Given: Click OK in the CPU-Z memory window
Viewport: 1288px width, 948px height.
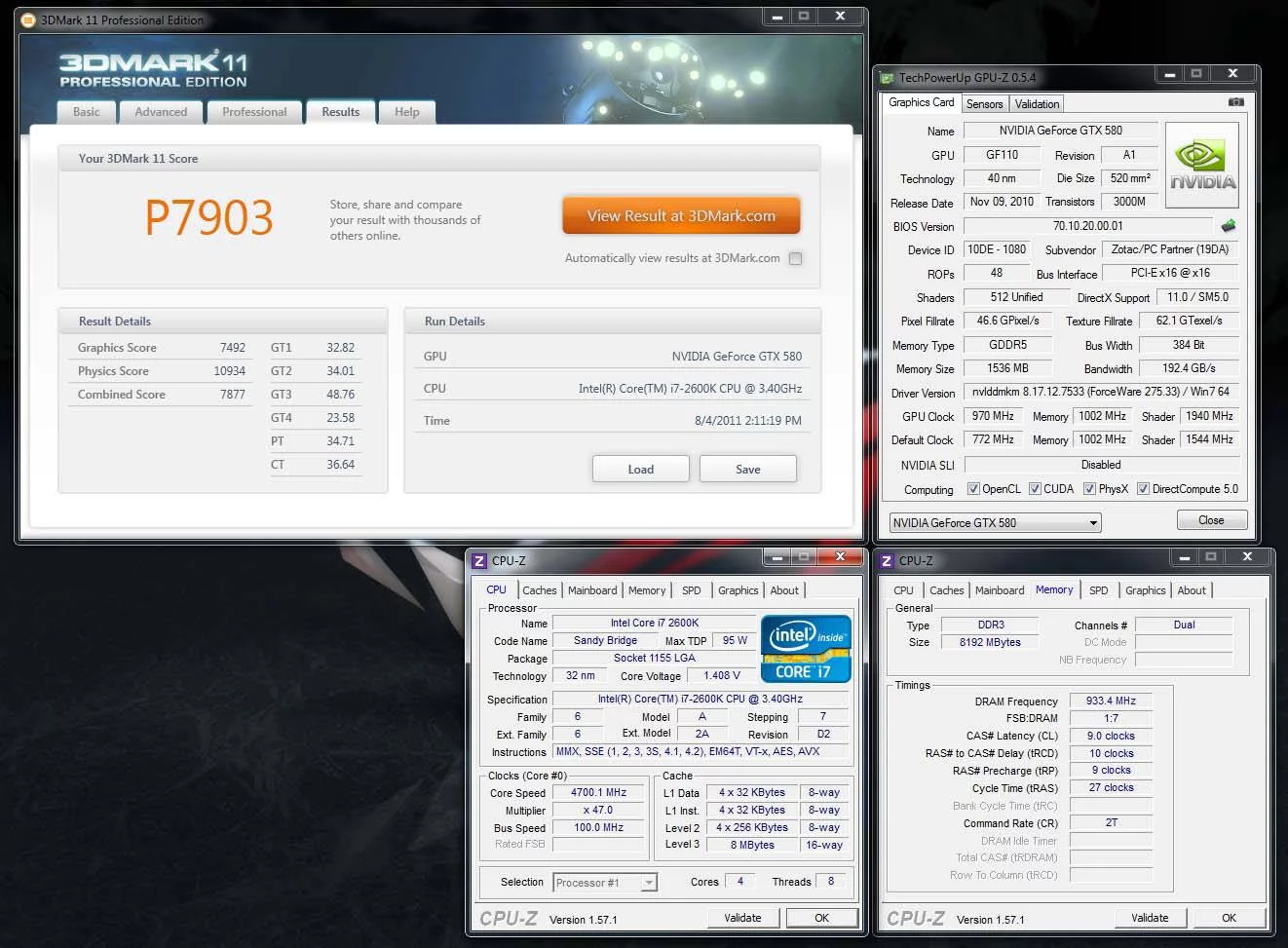Looking at the screenshot, I should (1229, 918).
